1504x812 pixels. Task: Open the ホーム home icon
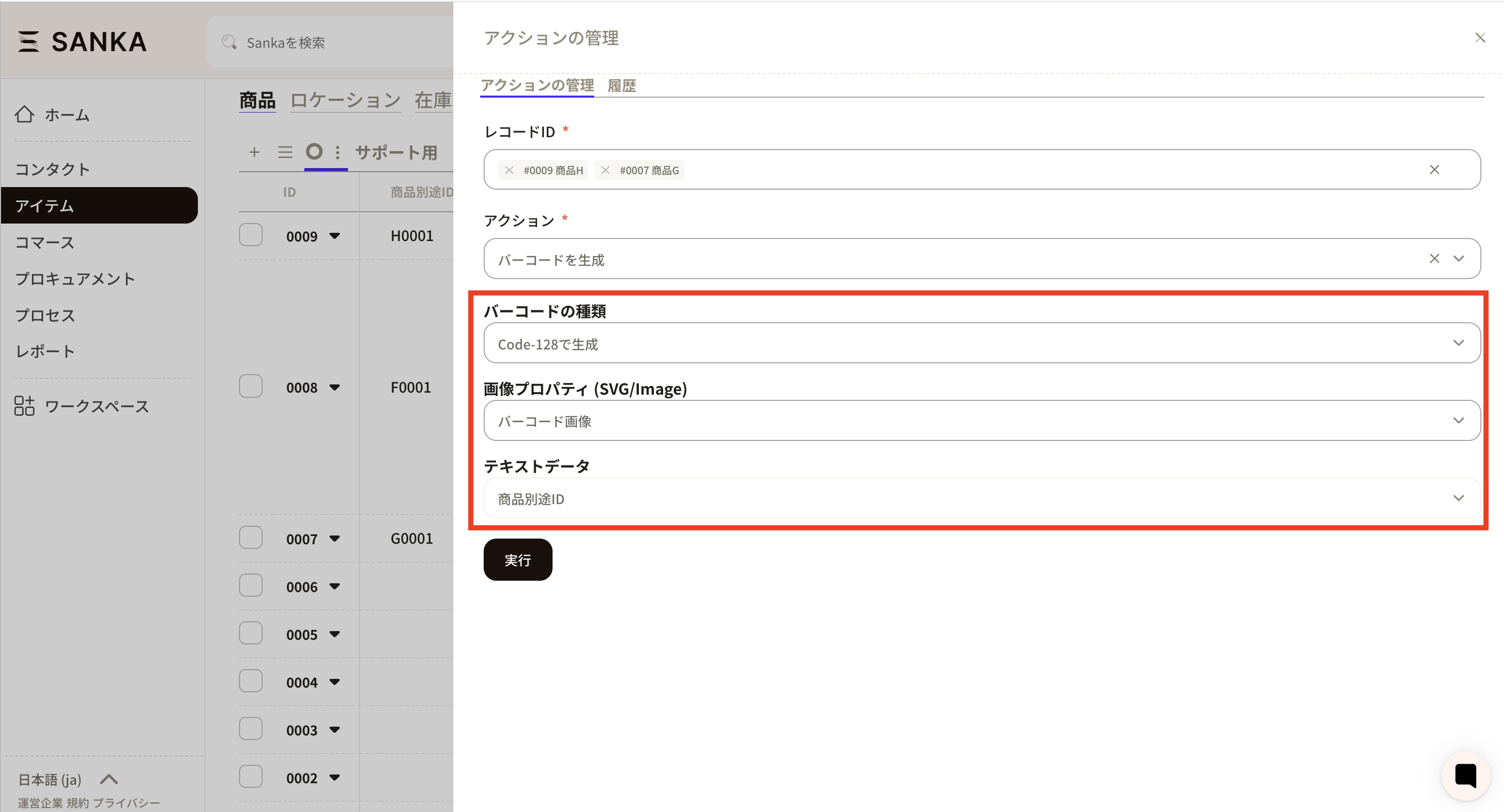(x=25, y=115)
